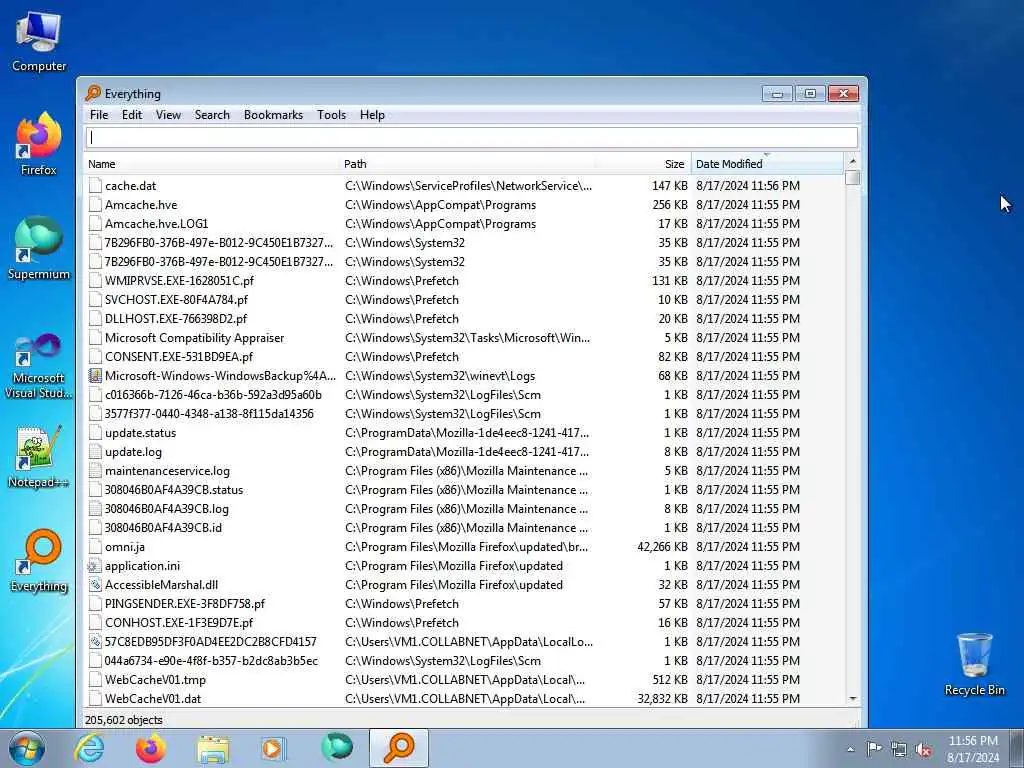Screen dimensions: 1024x768
Task: Sort by the Date Modified column header
Action: tap(767, 164)
